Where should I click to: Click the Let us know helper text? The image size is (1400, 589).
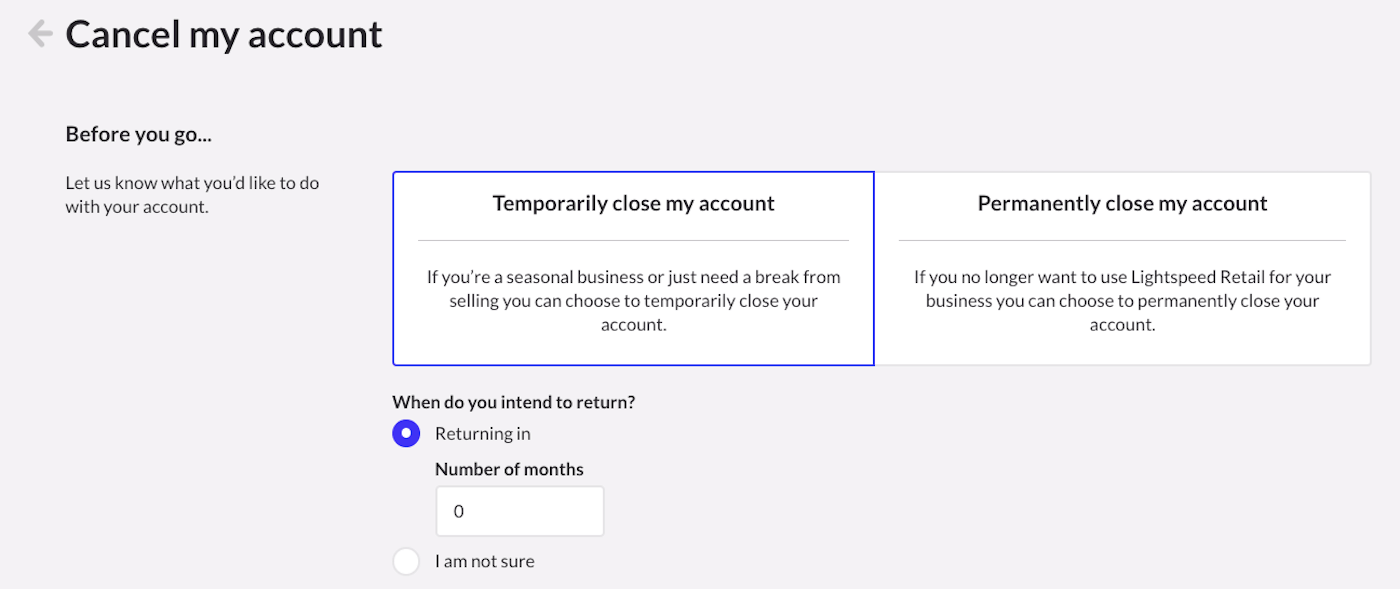click(x=192, y=195)
